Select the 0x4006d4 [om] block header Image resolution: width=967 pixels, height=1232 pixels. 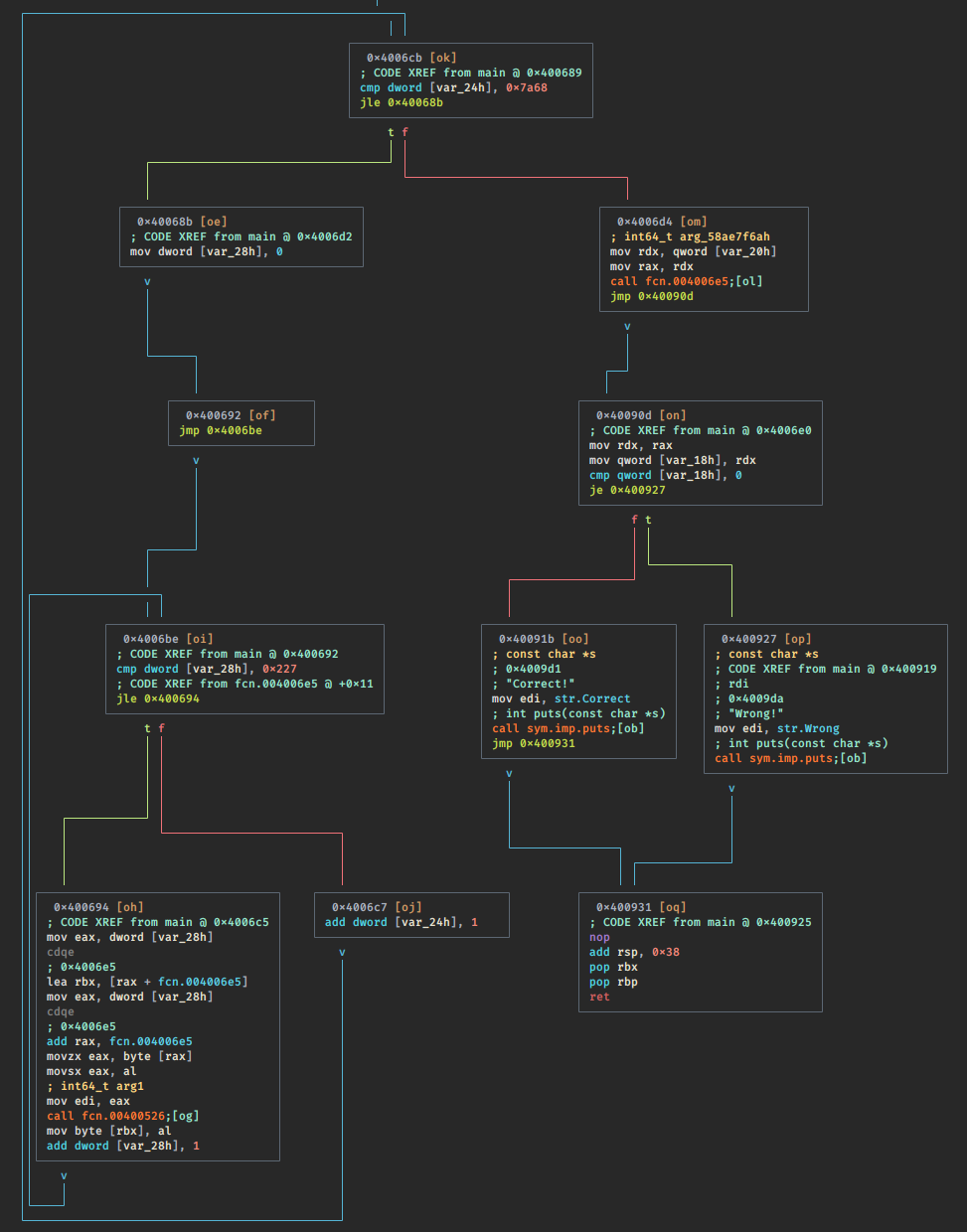(662, 222)
